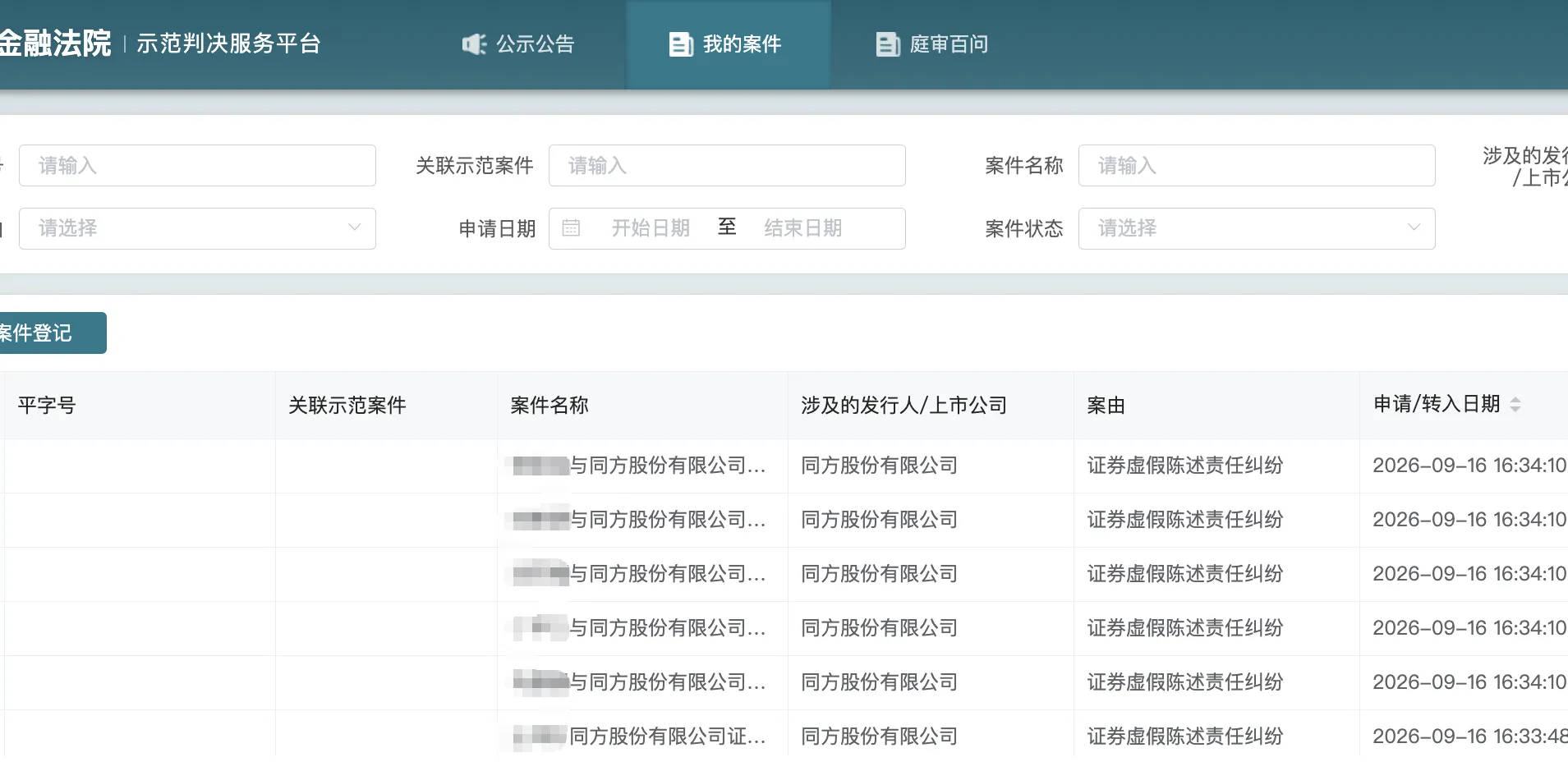Click the 同方股份有限公司 company cell in the 16:33:48 row
This screenshot has height=771, width=1568.
click(880, 737)
